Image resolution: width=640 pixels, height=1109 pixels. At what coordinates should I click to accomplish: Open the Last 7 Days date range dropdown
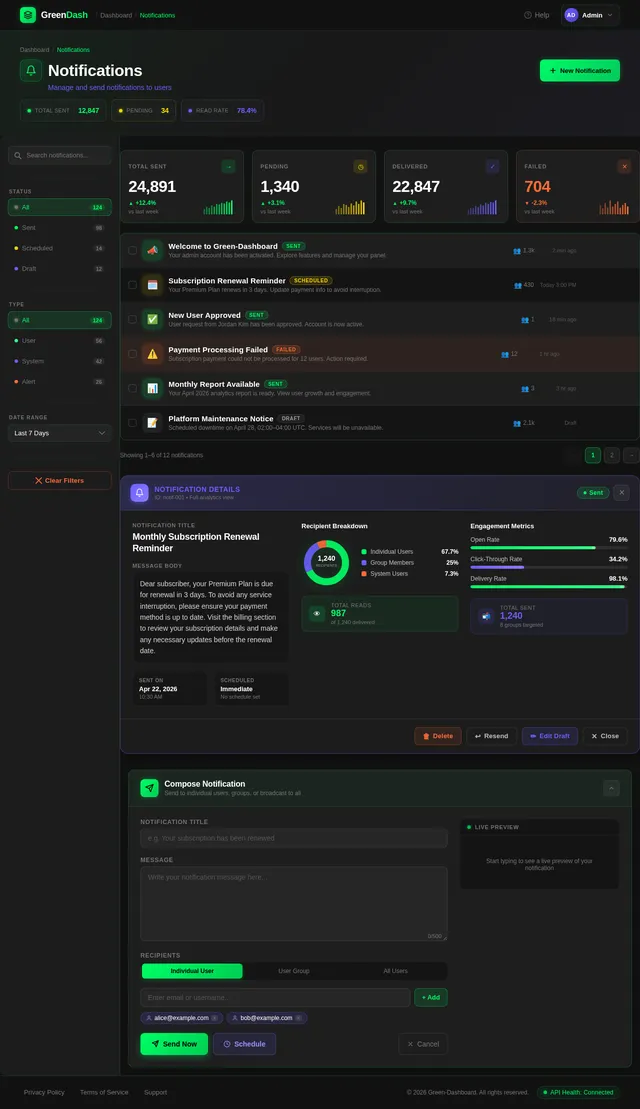point(59,433)
